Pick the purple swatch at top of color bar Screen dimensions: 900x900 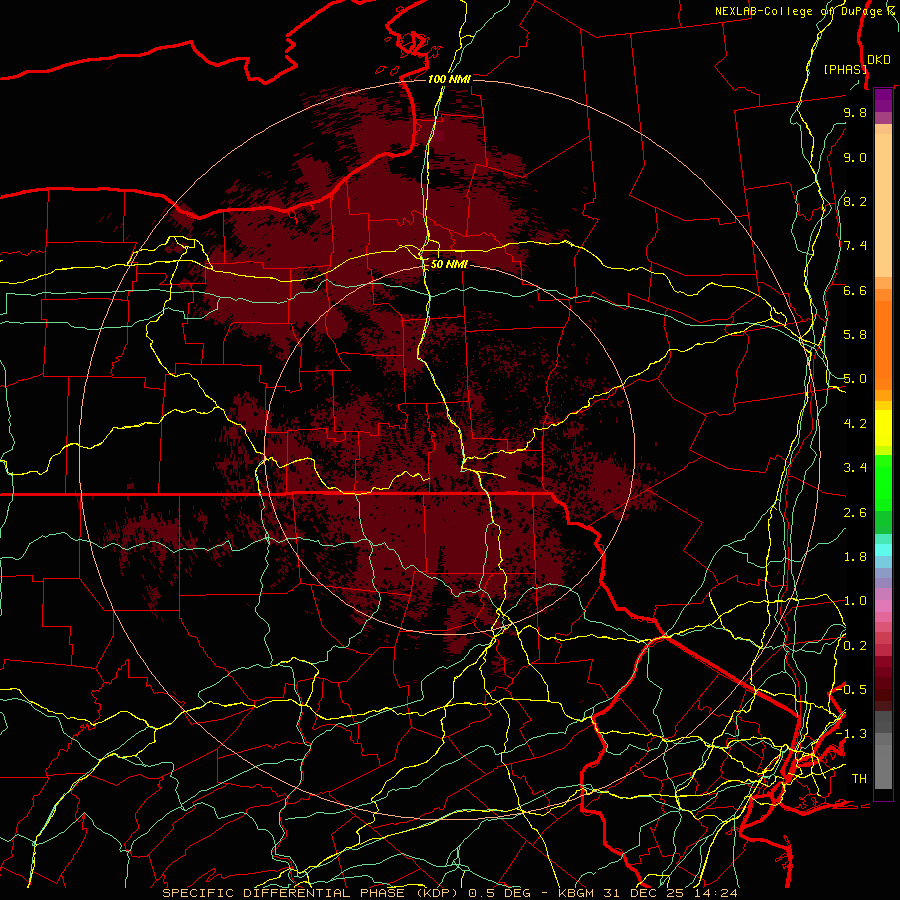click(883, 100)
